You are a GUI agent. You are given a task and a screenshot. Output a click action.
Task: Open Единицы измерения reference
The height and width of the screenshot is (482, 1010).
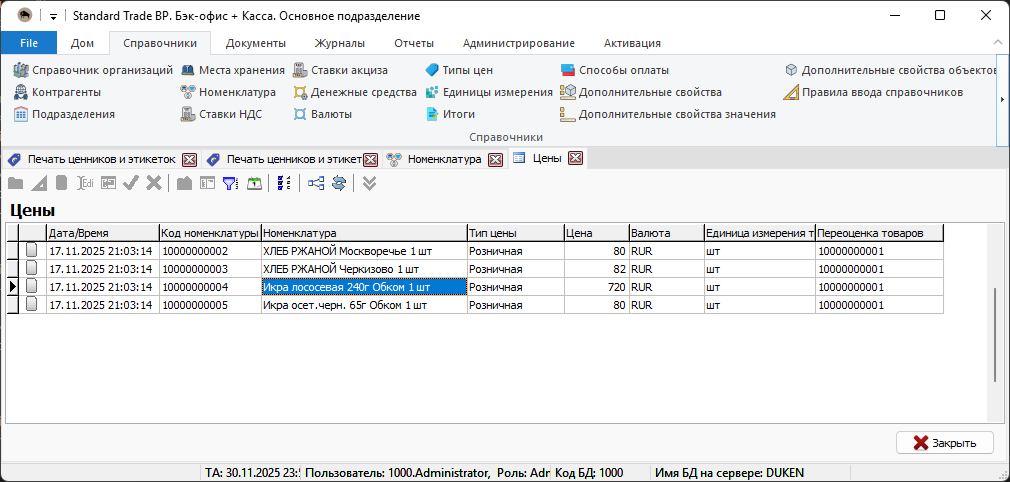(489, 92)
